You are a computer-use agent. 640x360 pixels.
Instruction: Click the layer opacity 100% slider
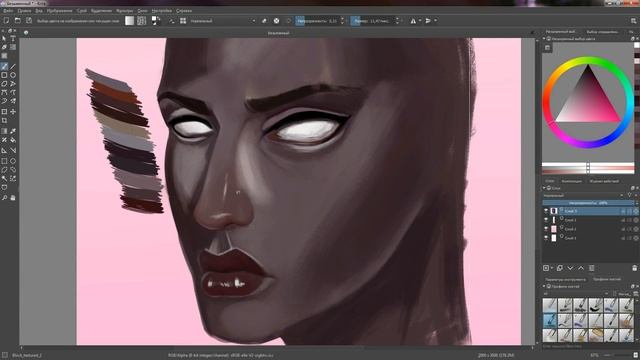click(x=588, y=203)
